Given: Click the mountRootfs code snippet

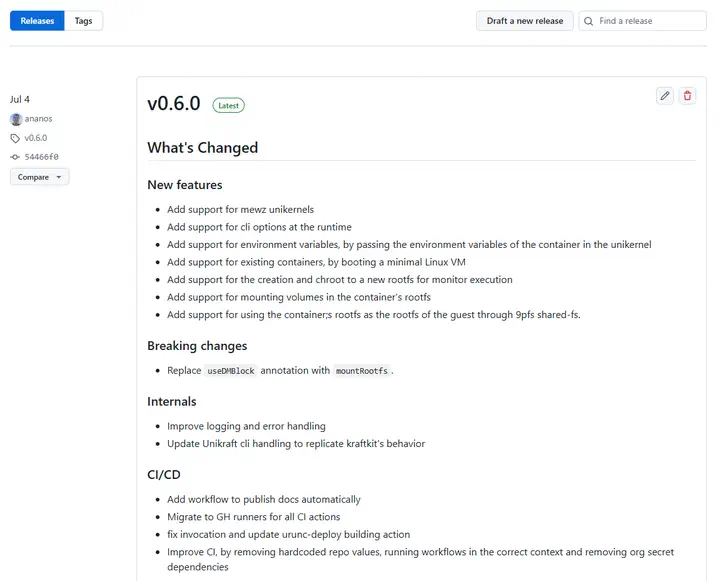Looking at the screenshot, I should pos(362,371).
